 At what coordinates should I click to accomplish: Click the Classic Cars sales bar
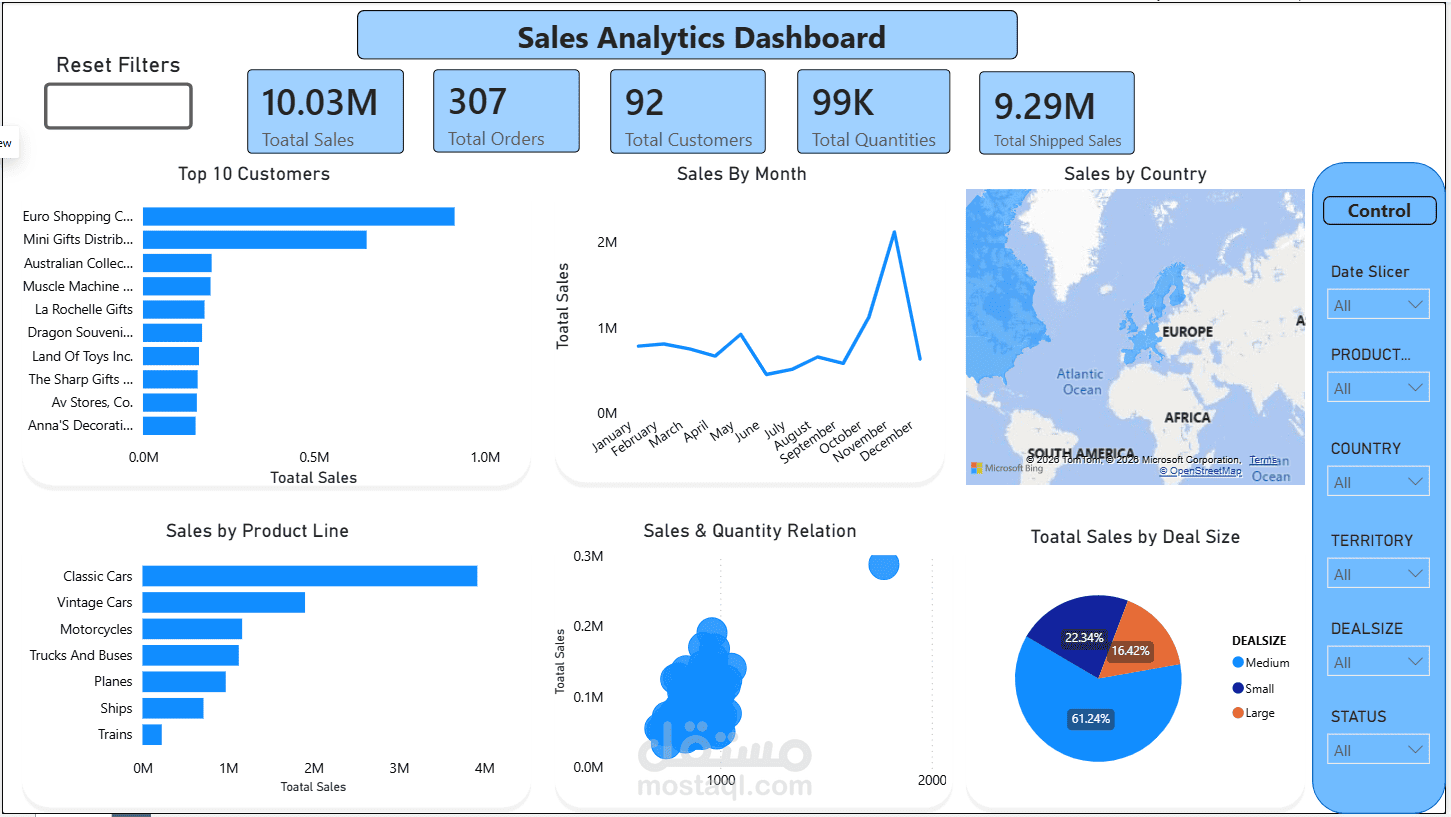(310, 576)
